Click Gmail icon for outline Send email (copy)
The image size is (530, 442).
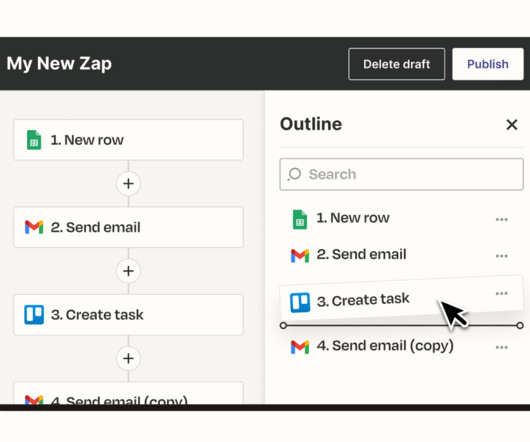coord(300,347)
